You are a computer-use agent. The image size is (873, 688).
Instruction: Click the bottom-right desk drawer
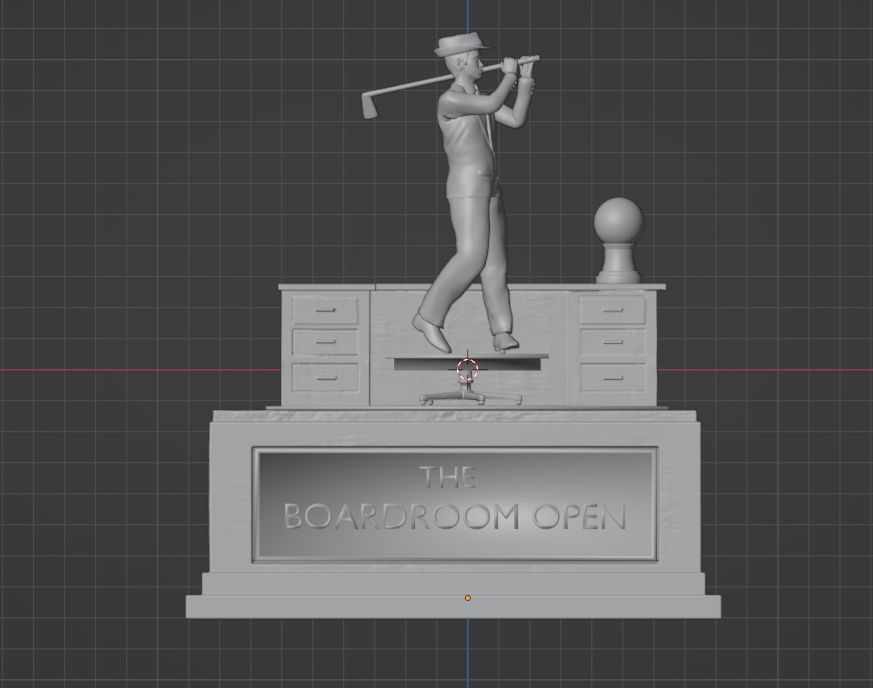(612, 377)
